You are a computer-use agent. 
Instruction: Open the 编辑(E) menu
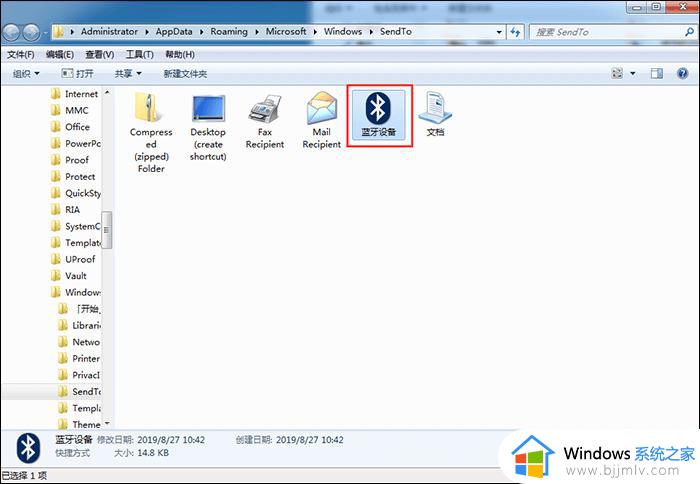[60, 54]
